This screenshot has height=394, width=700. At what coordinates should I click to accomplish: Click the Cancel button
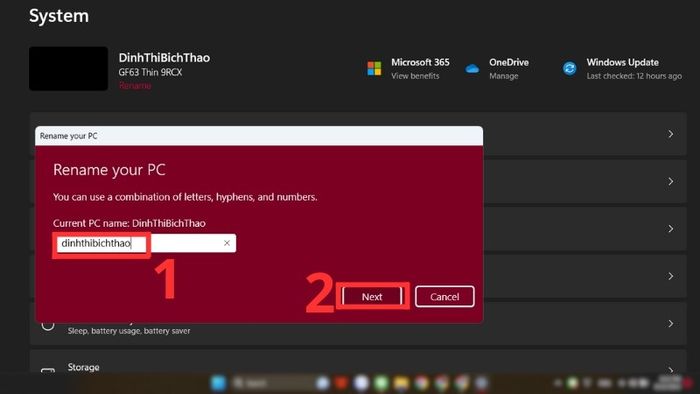point(445,297)
